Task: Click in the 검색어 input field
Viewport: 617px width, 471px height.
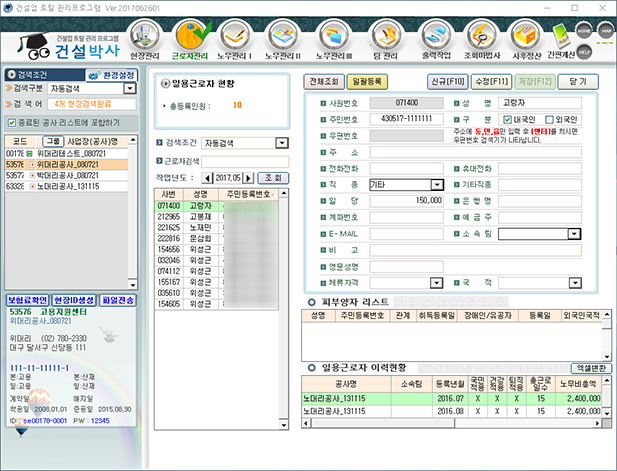Action: click(x=92, y=104)
